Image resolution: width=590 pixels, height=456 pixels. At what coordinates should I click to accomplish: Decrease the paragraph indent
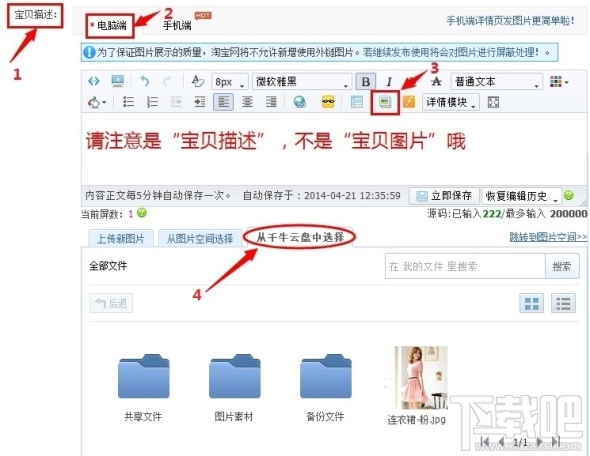point(176,102)
